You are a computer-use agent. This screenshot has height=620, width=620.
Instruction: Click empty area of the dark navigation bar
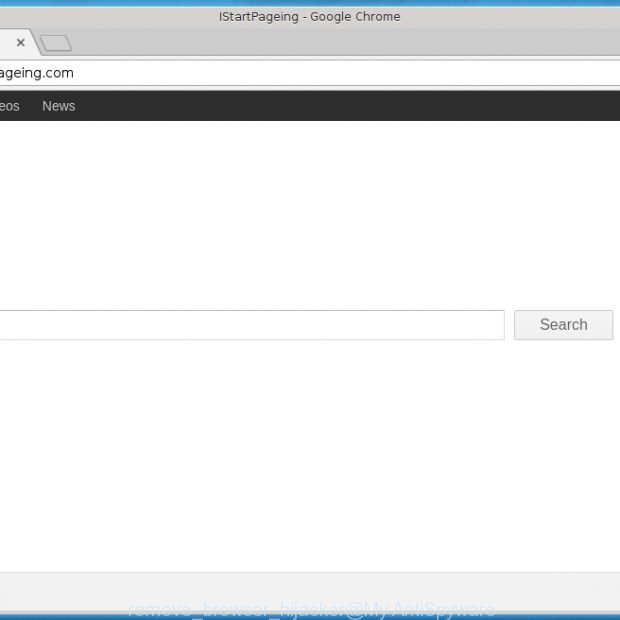click(350, 106)
